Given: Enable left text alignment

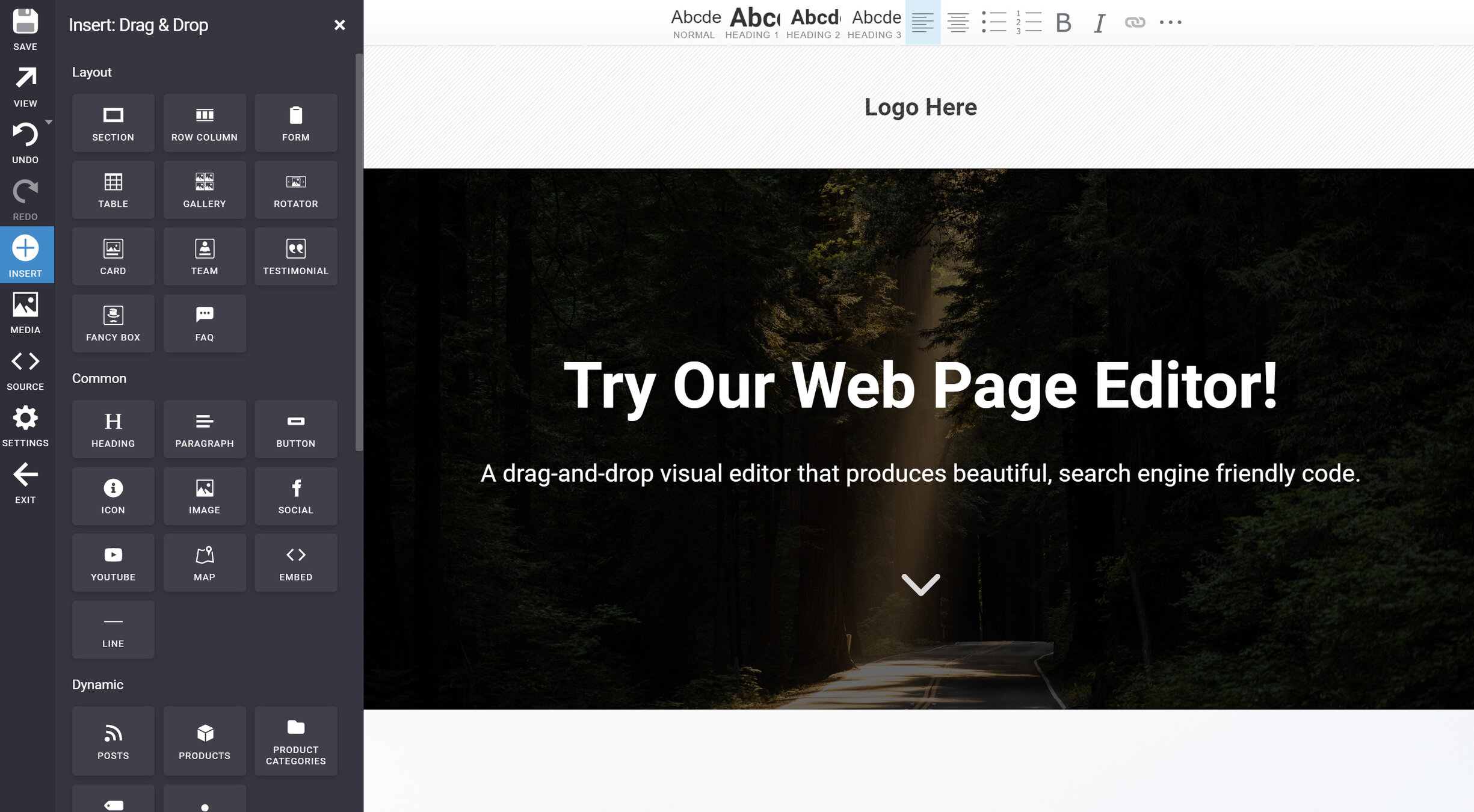Looking at the screenshot, I should click(x=922, y=23).
